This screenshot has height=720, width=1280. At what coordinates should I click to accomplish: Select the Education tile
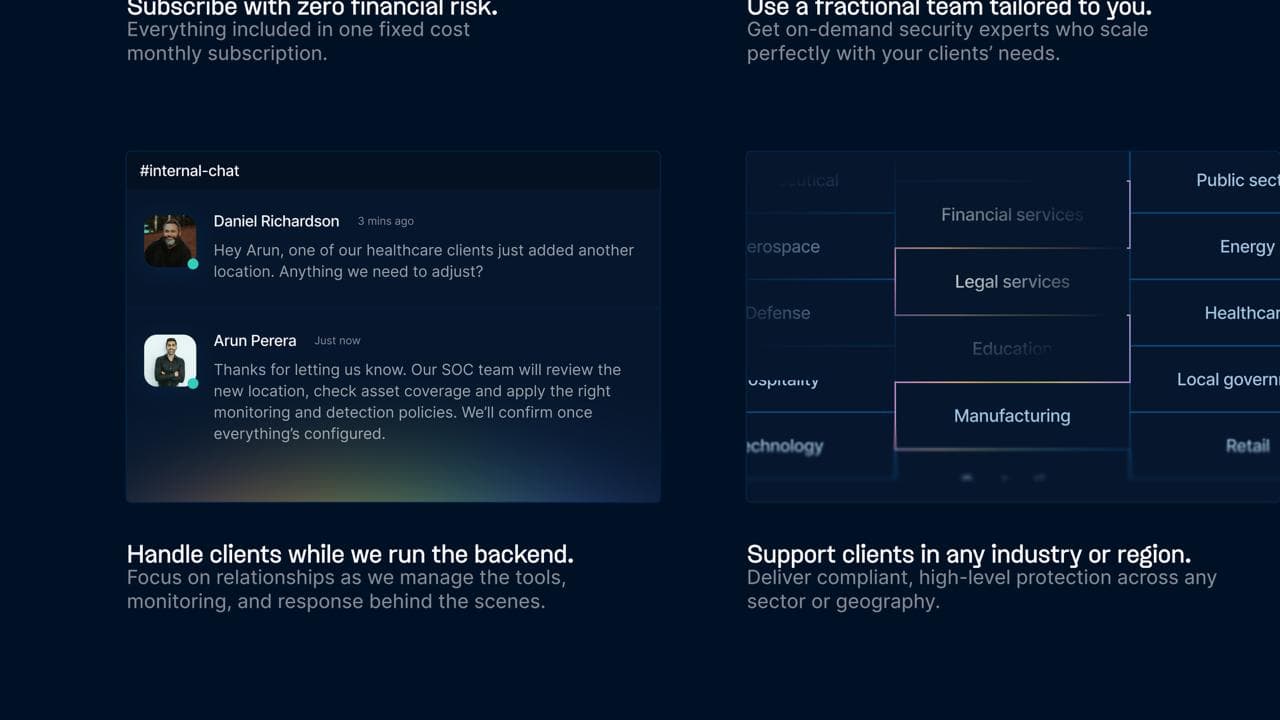pyautogui.click(x=1012, y=348)
